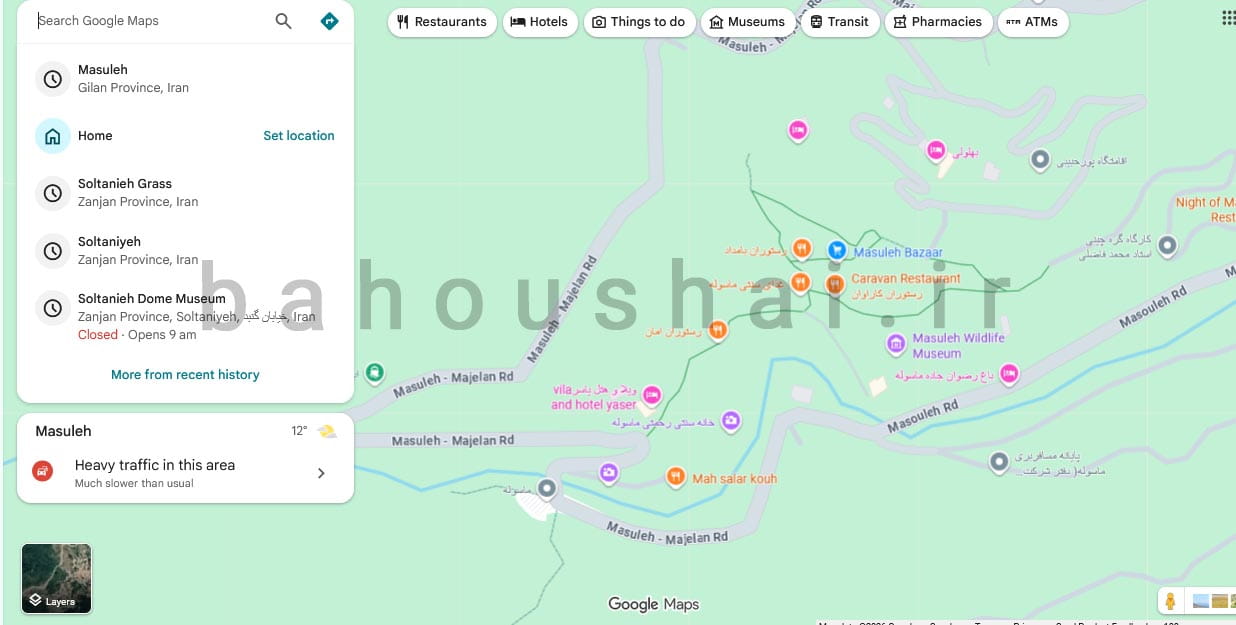Screen dimensions: 1236x625
Task: Click the clock icon beside Masuleh history entry
Action: pyautogui.click(x=53, y=79)
